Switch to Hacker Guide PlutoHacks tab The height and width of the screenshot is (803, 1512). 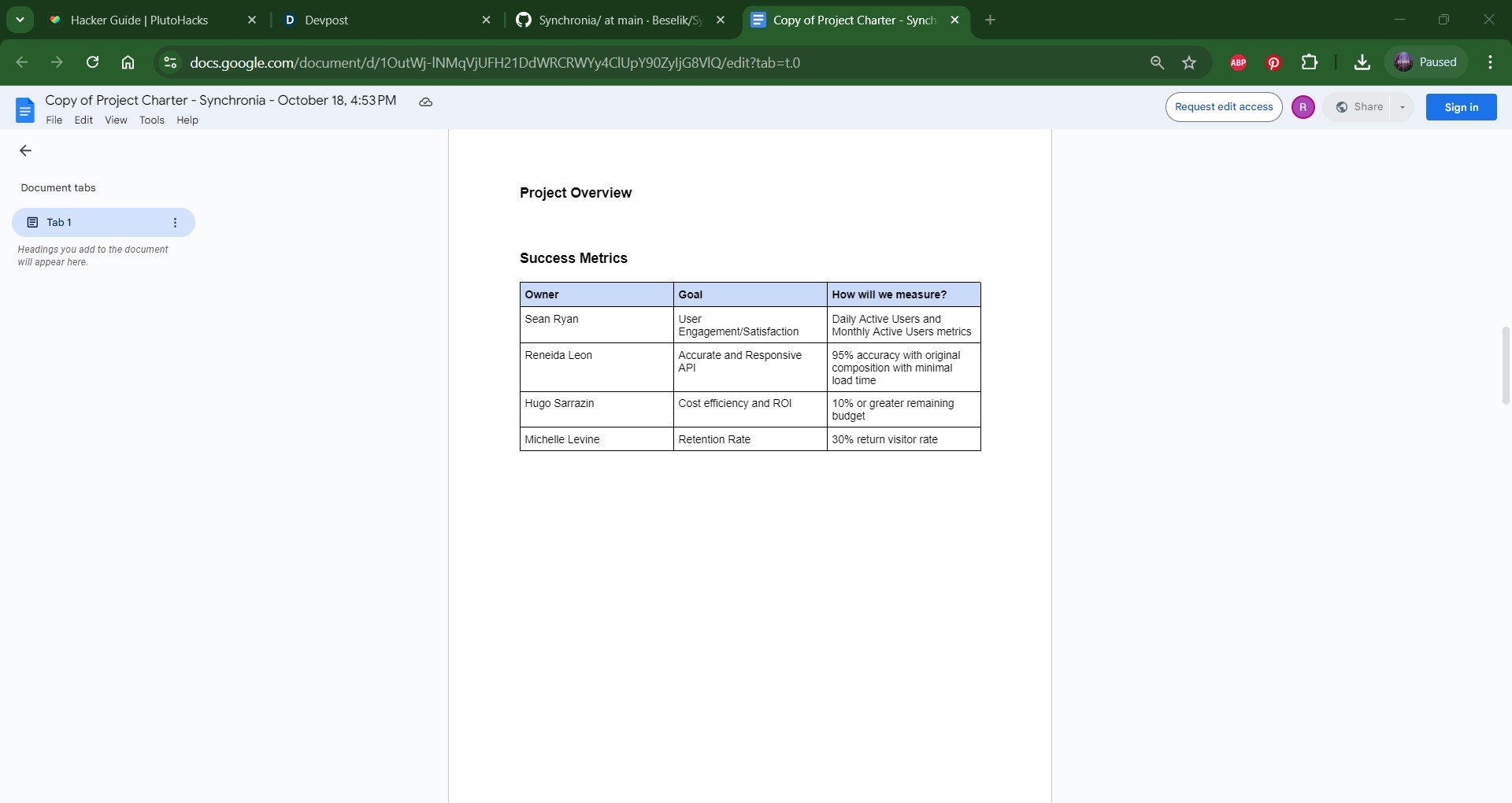coord(153,20)
